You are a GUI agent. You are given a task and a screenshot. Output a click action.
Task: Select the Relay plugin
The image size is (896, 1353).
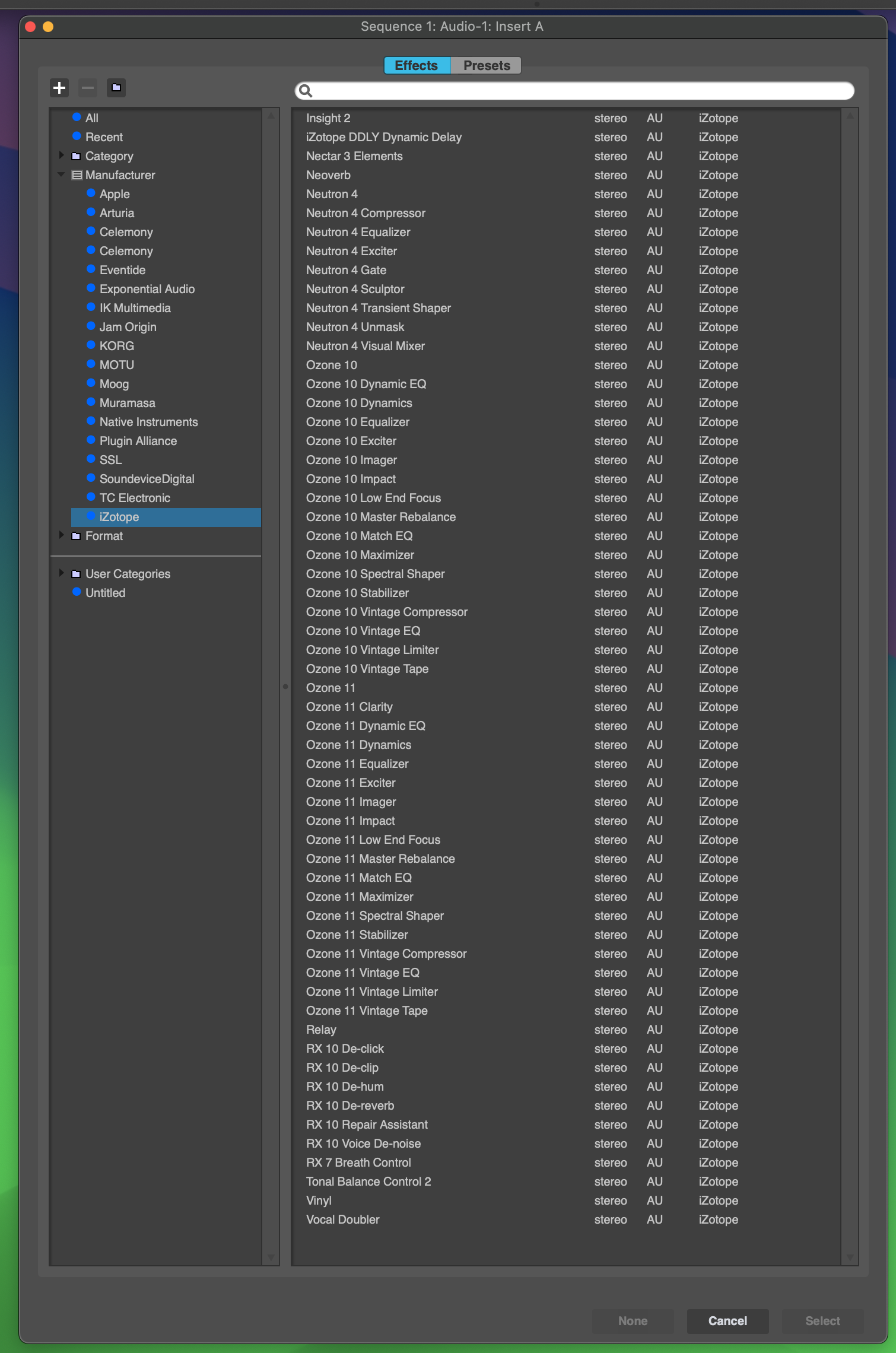coord(321,1030)
